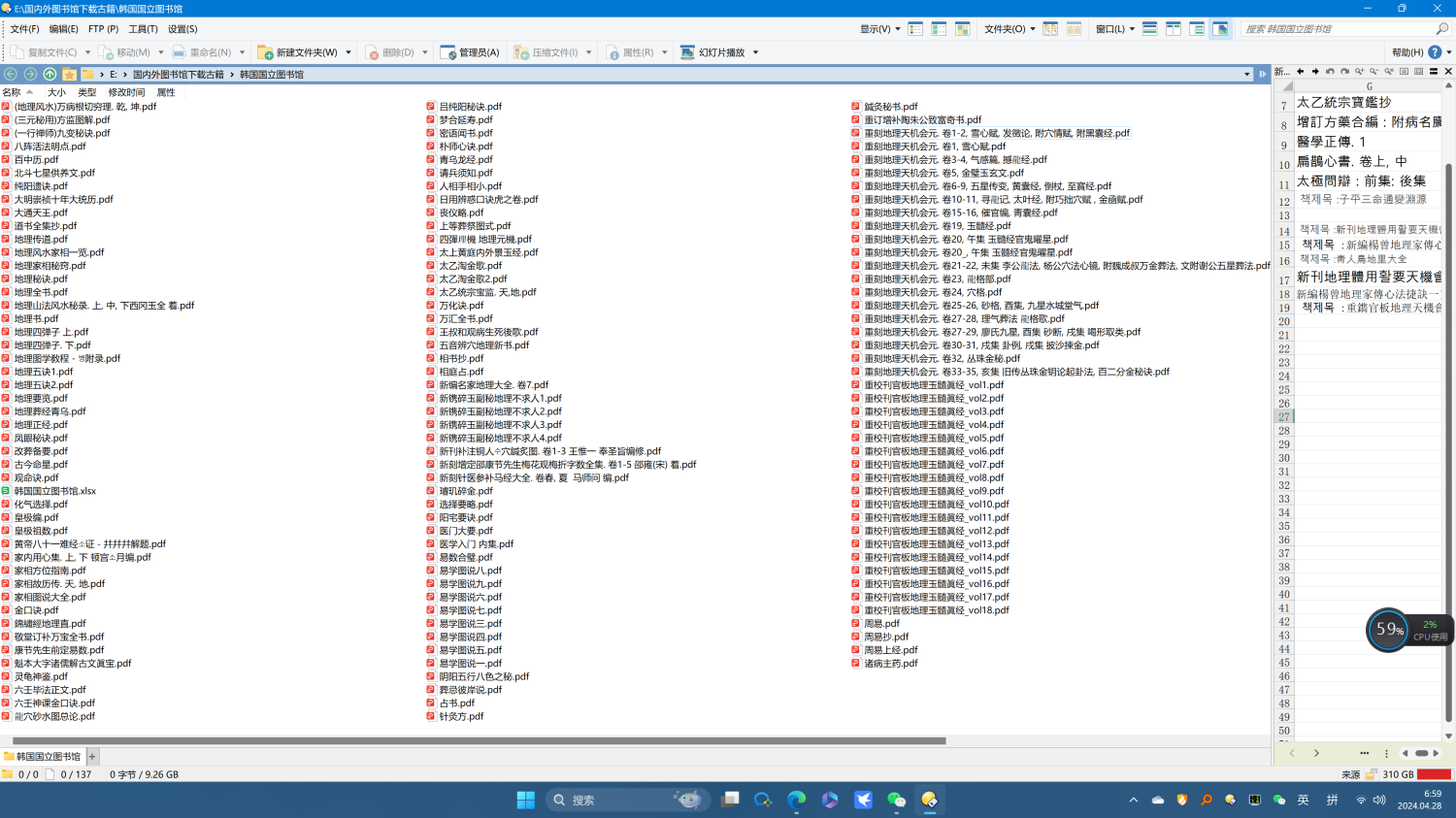
Task: Click the Administrator (管理员) shield icon
Action: click(470, 52)
